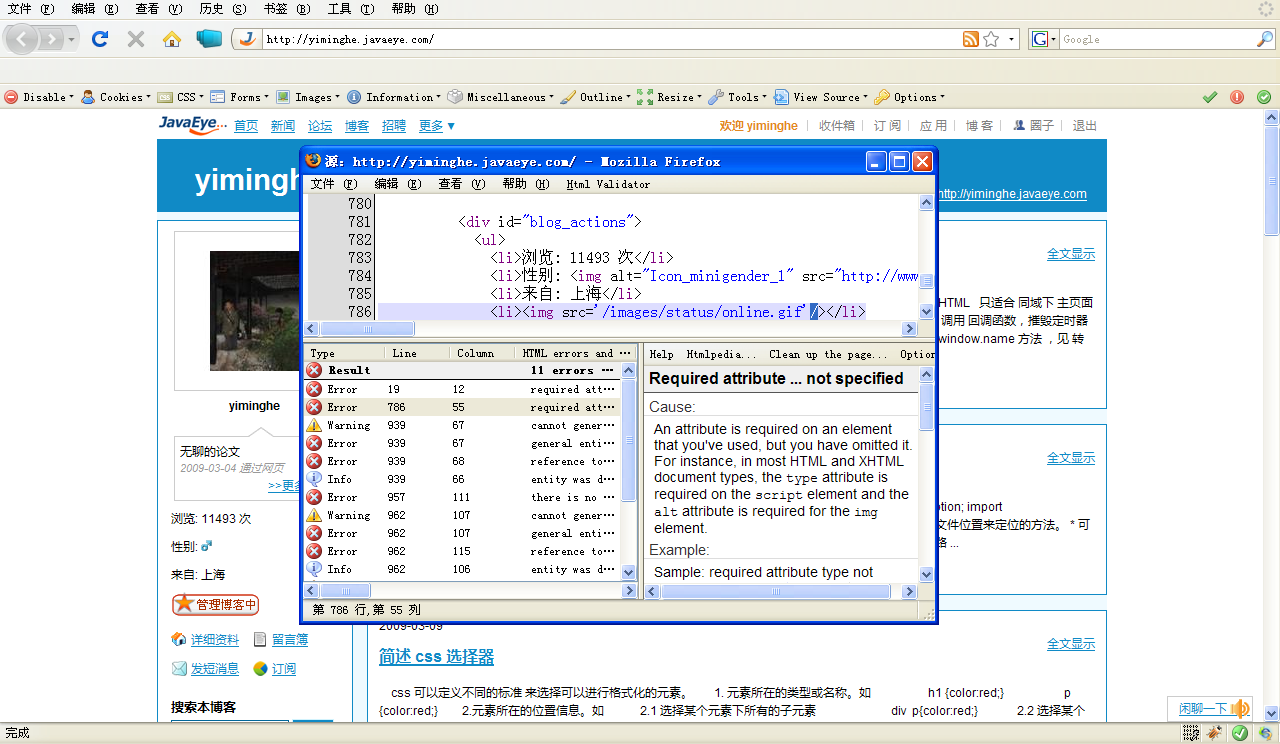Screen dimensions: 1280x744
Task: Open the search engine selector dropdown
Action: (x=1044, y=39)
